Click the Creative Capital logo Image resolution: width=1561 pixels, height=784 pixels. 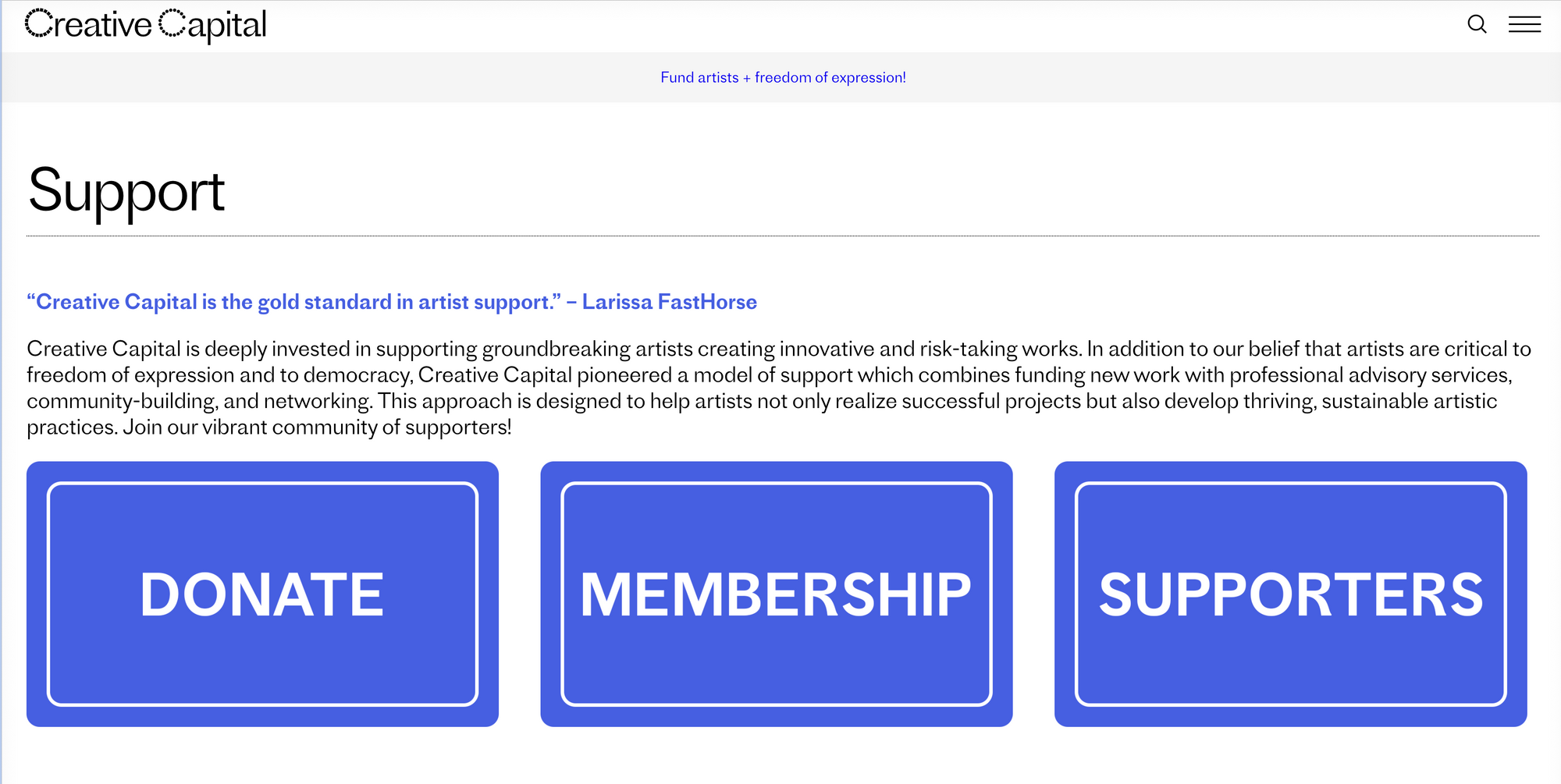click(146, 25)
